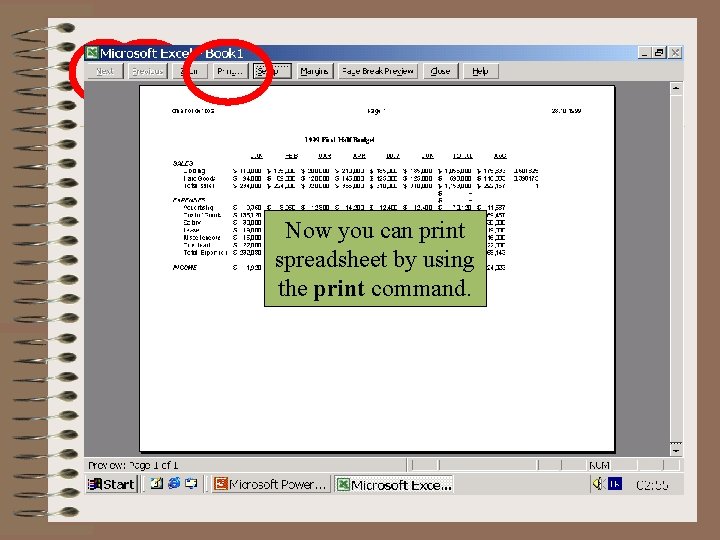Click the Print... button
This screenshot has height=540, width=720.
point(230,71)
